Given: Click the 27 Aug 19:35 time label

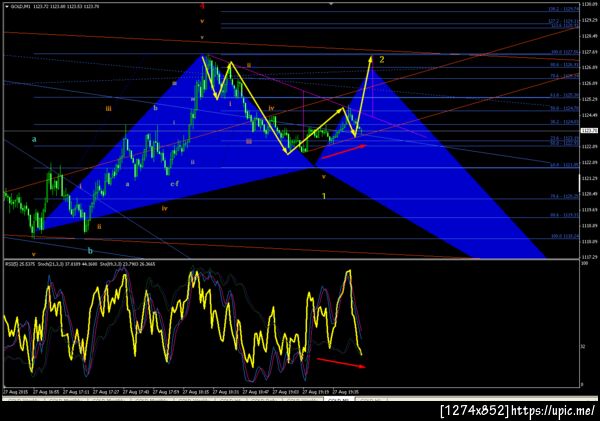Looking at the screenshot, I should [x=346, y=392].
